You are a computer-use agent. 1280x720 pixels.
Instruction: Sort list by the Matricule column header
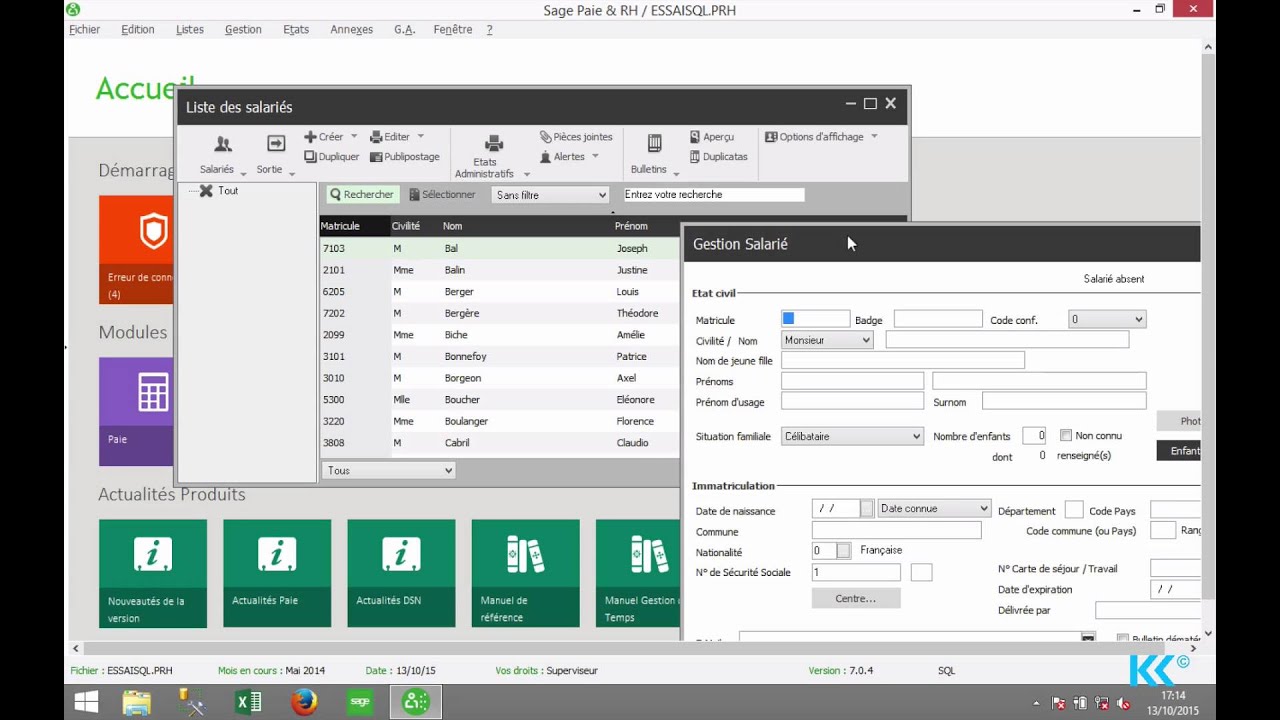click(x=354, y=226)
